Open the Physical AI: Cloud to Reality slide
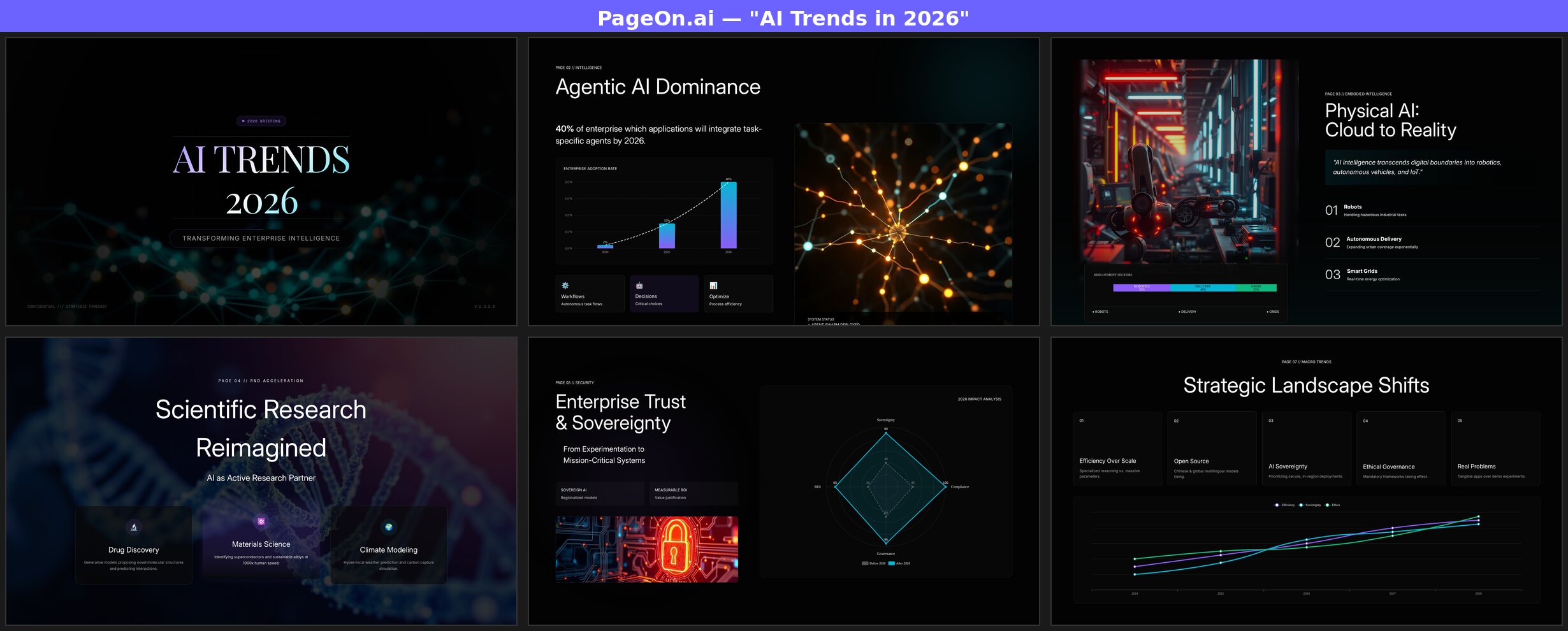This screenshot has height=631, width=1568. 1307,182
